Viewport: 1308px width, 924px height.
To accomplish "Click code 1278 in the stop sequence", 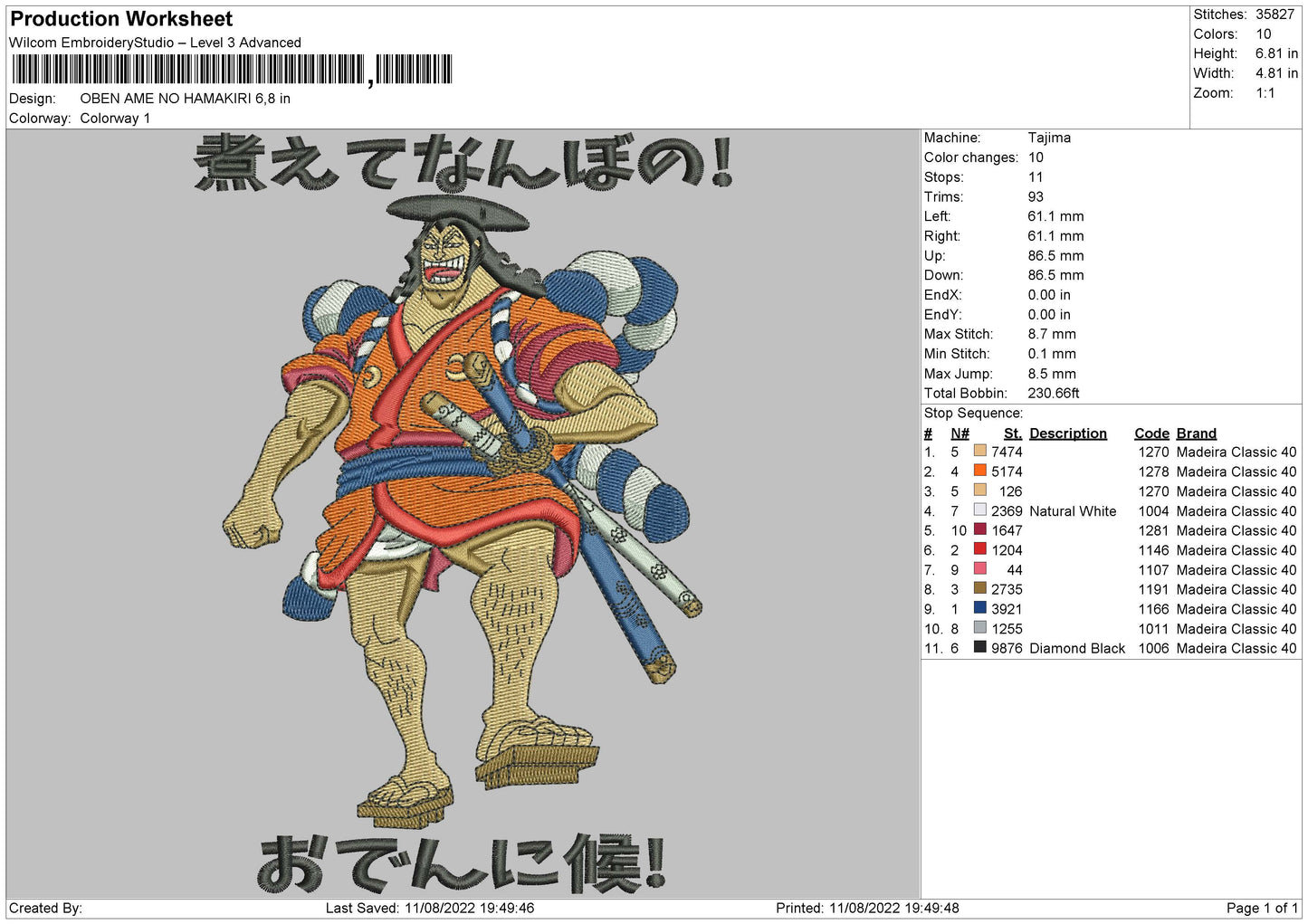I will (1153, 472).
